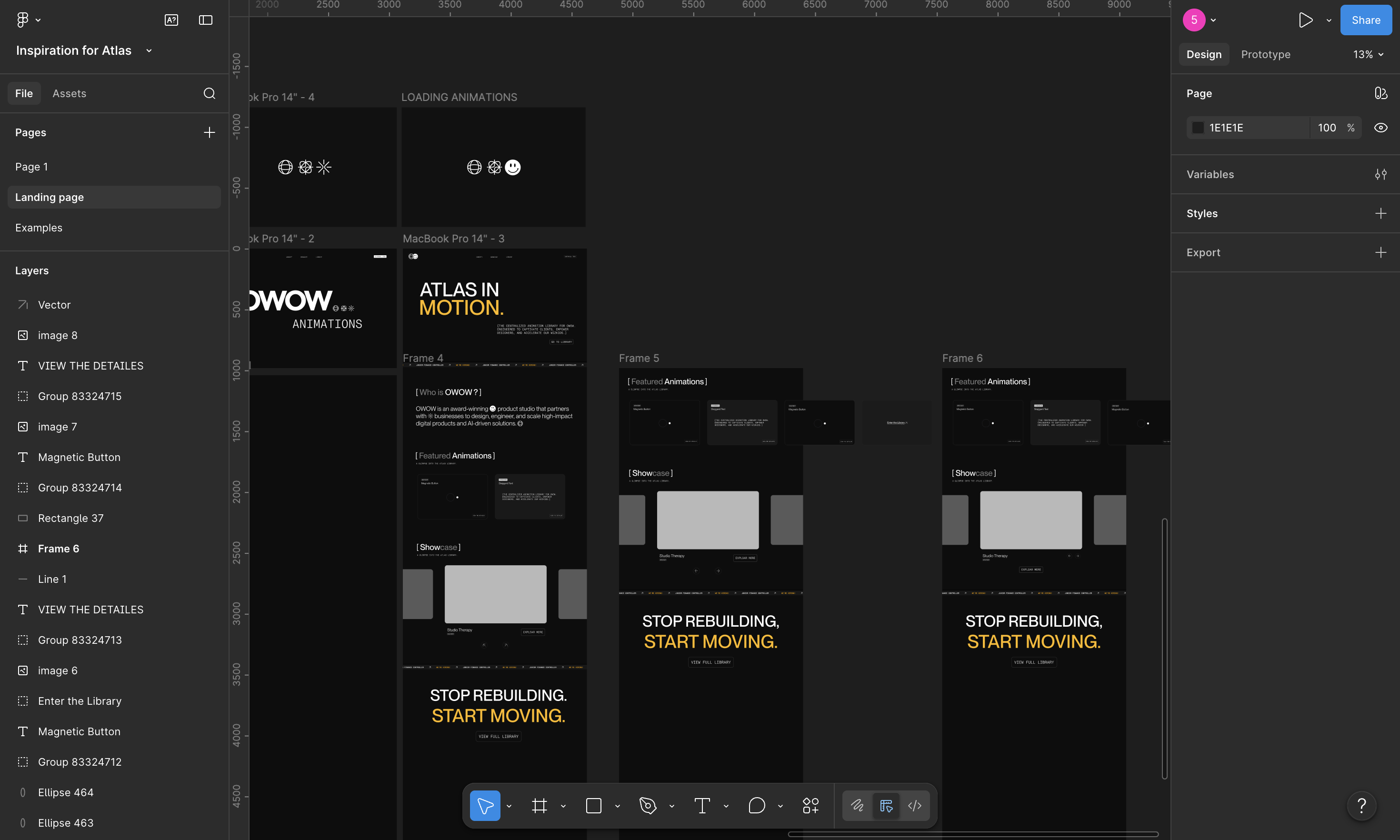
Task: Switch to the Prototype tab
Action: (x=1265, y=55)
